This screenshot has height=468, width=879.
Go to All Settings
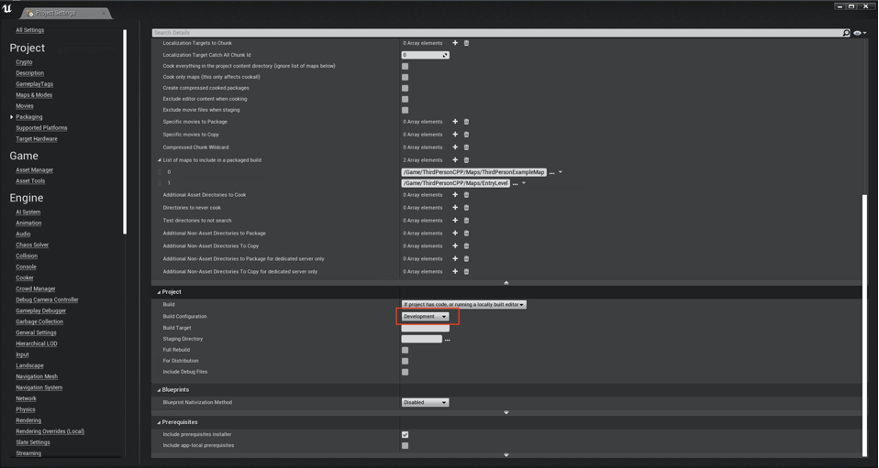pyautogui.click(x=30, y=30)
